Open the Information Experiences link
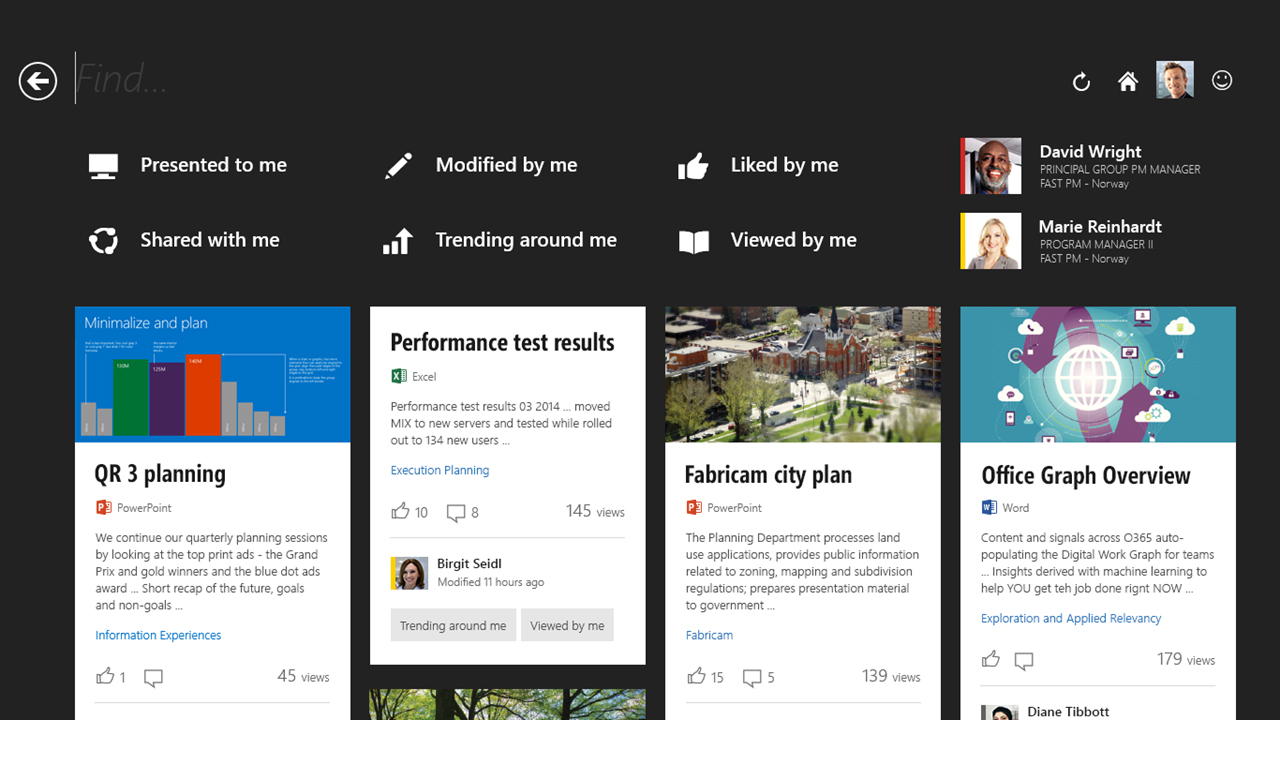This screenshot has width=1280, height=768. pos(158,635)
